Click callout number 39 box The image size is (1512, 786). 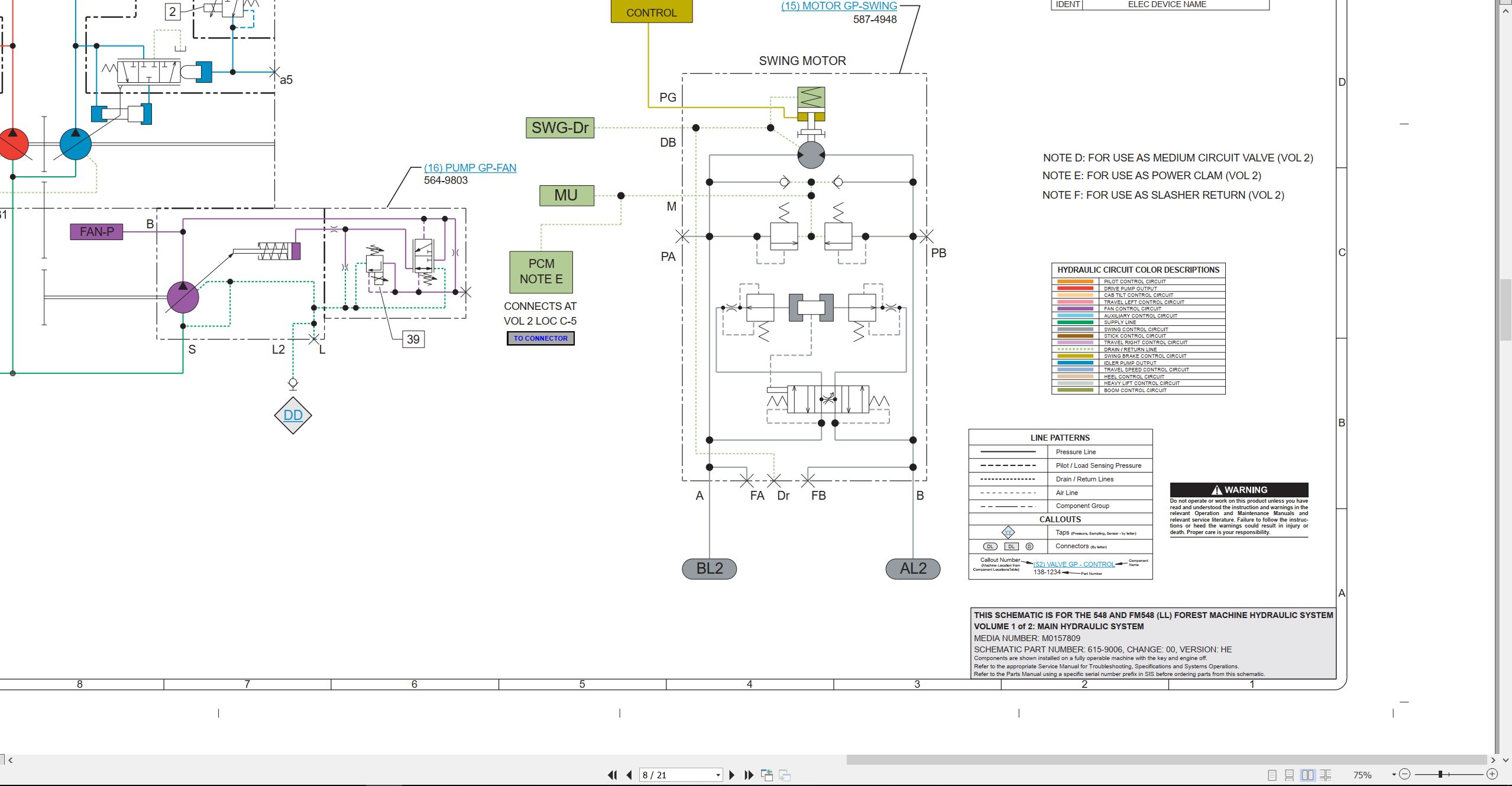click(413, 339)
